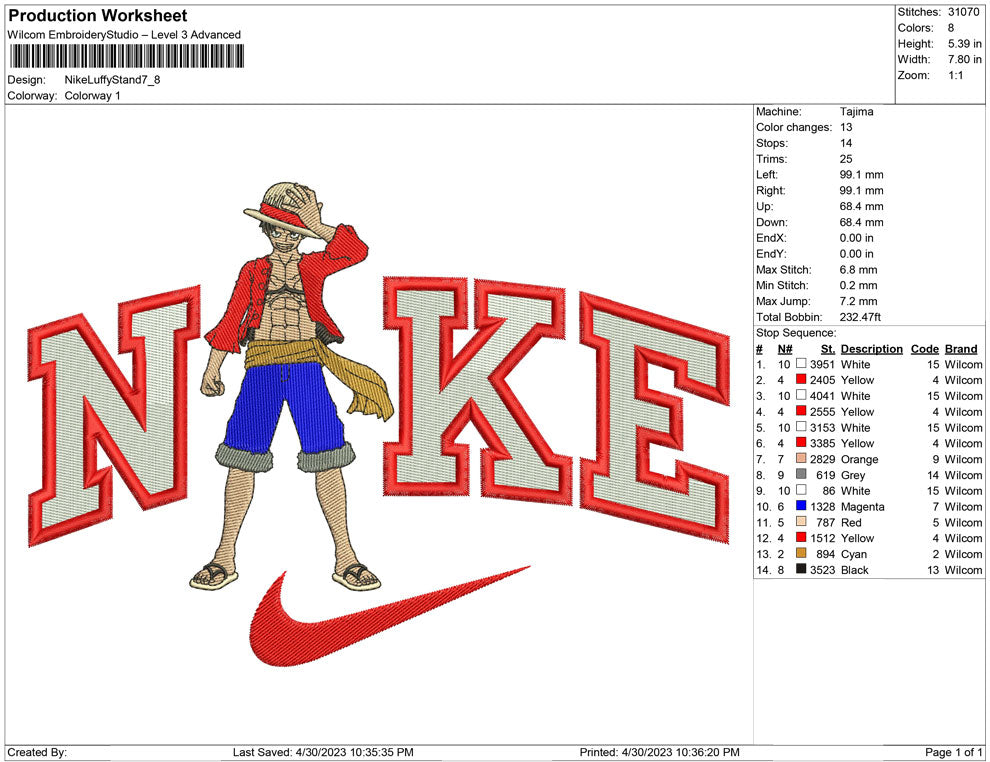Click the 'Brand' column header
990x762 pixels.
coord(961,349)
